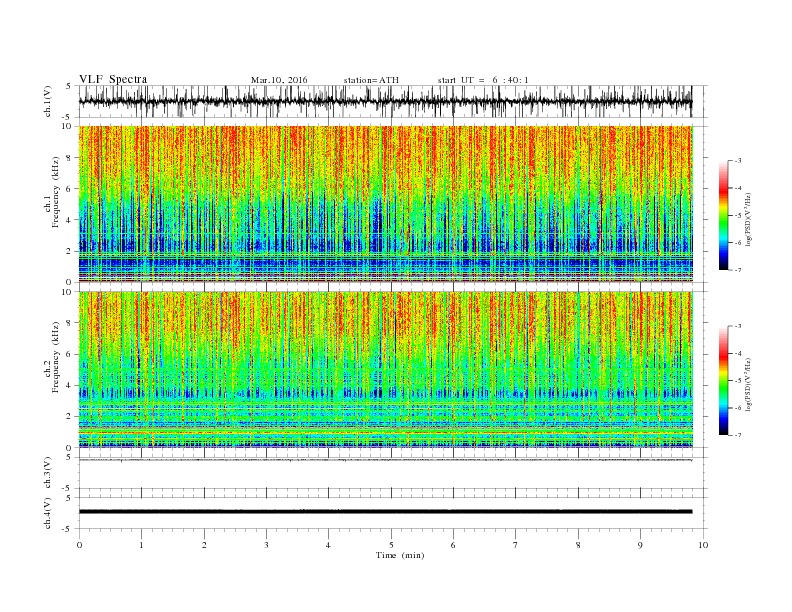The width and height of the screenshot is (792, 612).
Task: Click the ch.1 spectrogram color scale bar
Action: [x=723, y=215]
